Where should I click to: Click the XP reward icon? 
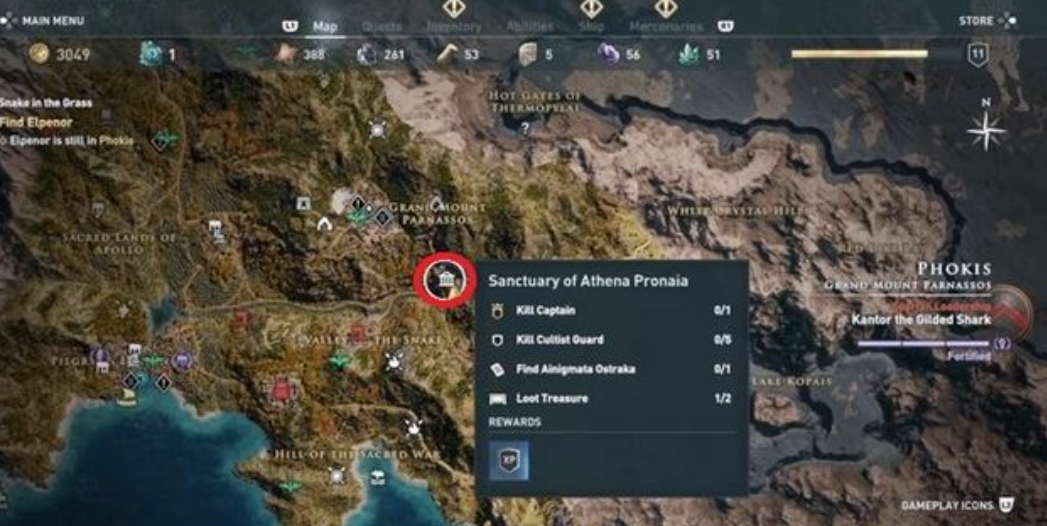[x=509, y=460]
